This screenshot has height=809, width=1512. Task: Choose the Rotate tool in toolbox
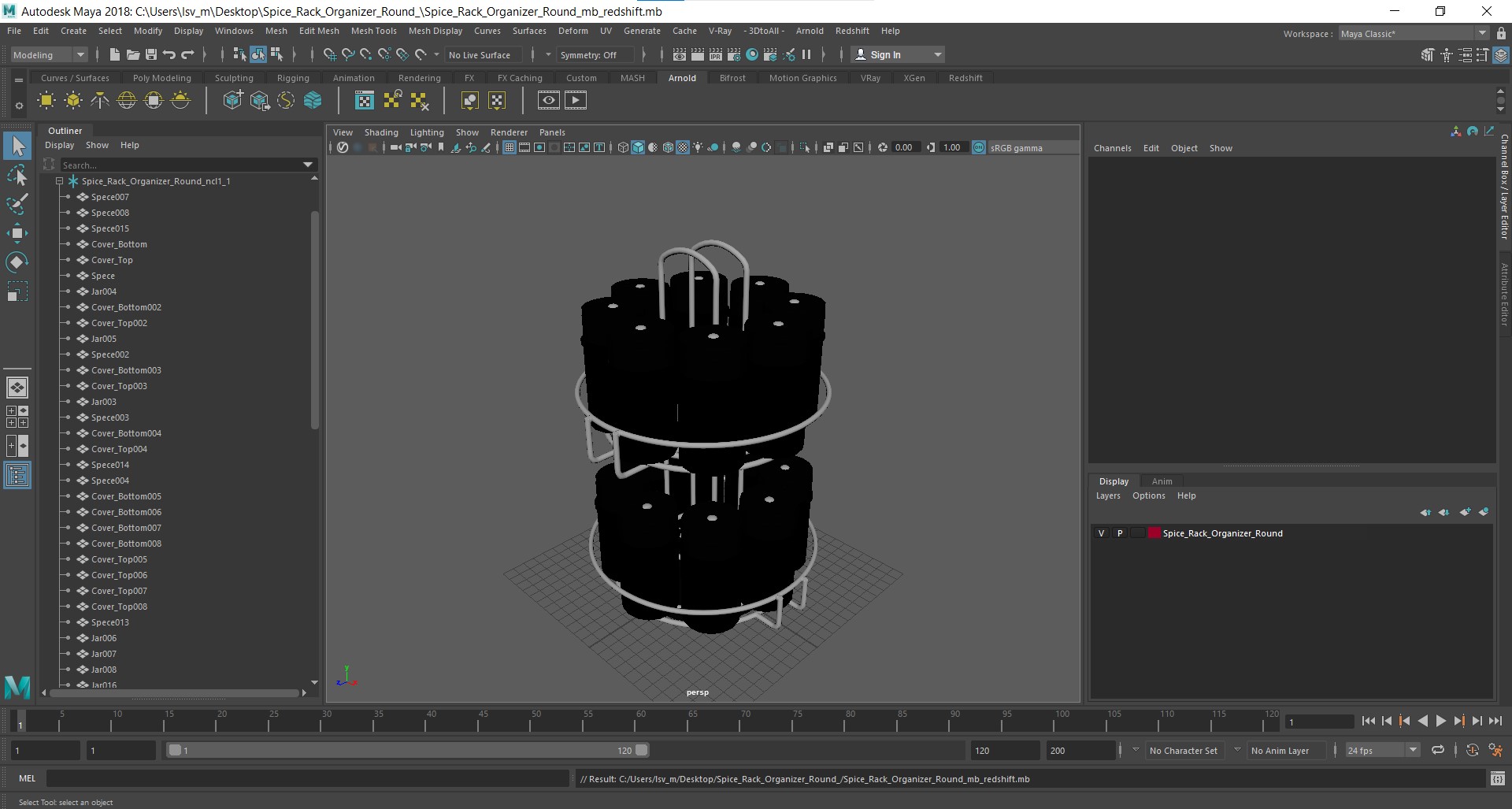(17, 262)
